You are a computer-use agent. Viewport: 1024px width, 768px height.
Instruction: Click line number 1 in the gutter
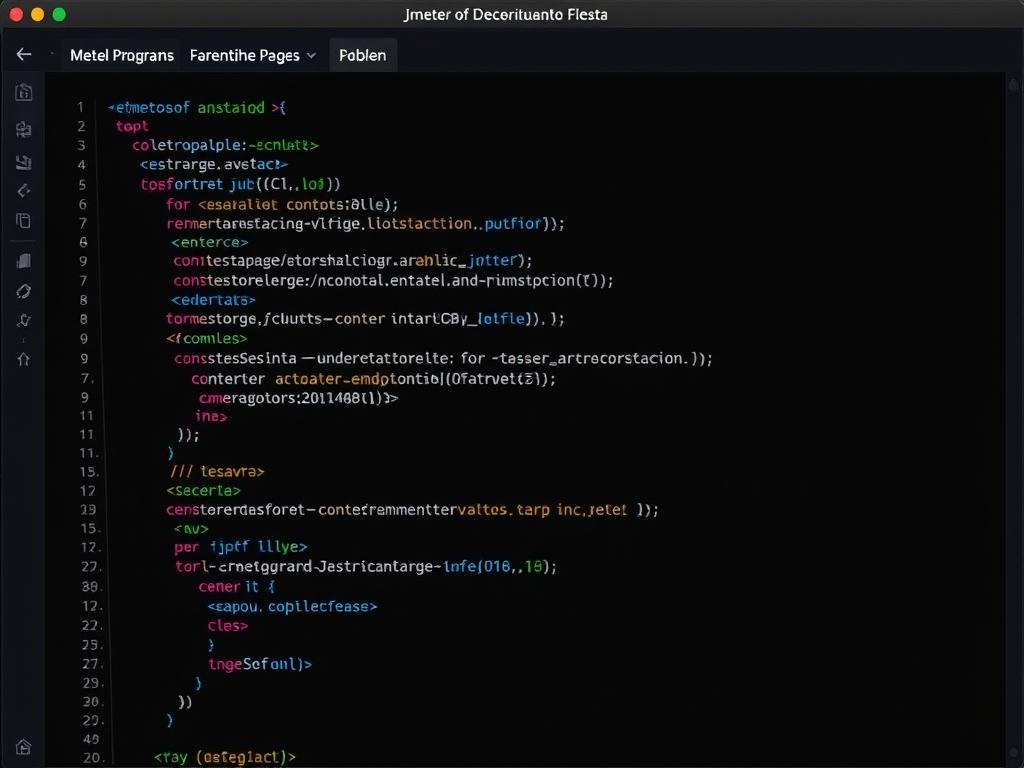80,107
